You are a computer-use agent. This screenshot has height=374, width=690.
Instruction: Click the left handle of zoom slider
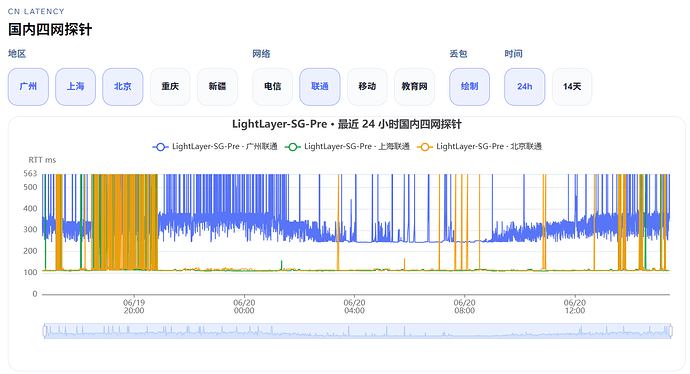45,331
